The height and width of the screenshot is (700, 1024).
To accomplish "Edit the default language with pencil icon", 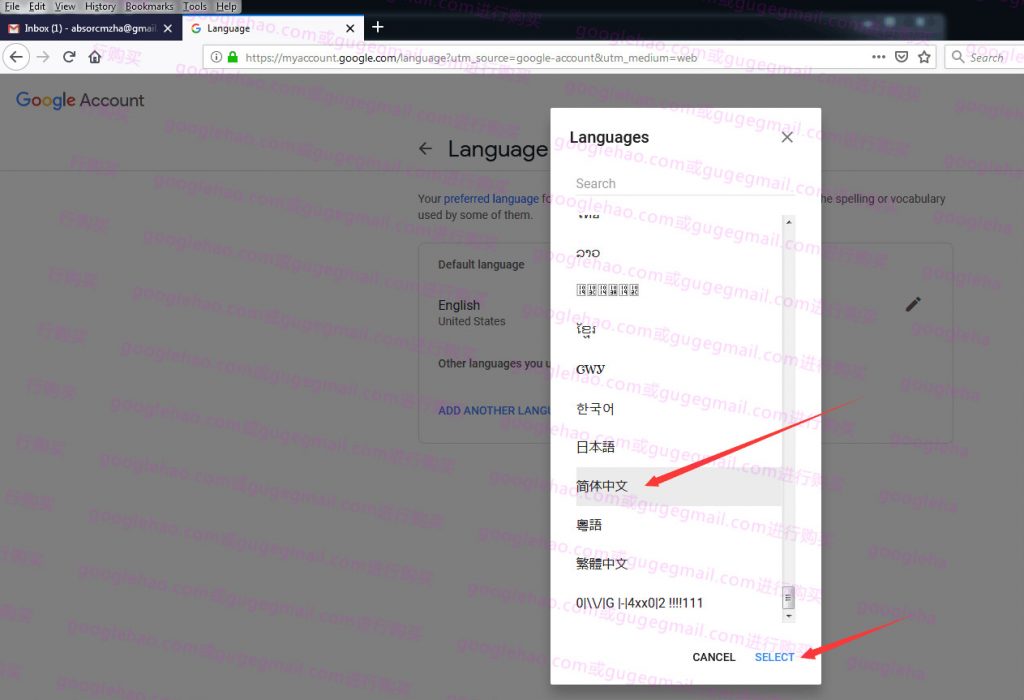I will click(x=913, y=304).
